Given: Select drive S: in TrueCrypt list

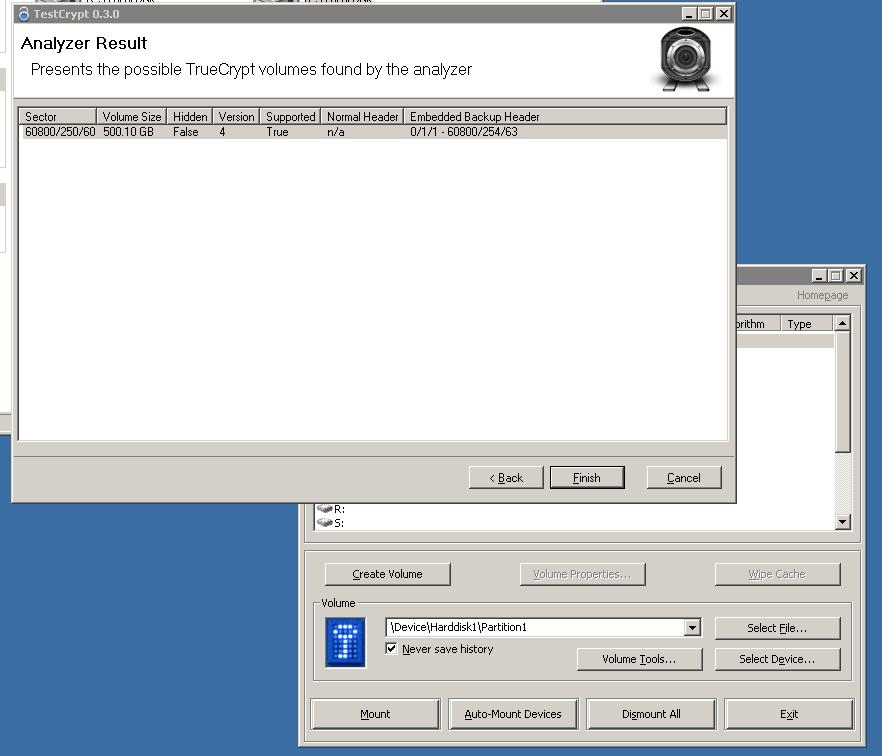Looking at the screenshot, I should click(x=331, y=523).
